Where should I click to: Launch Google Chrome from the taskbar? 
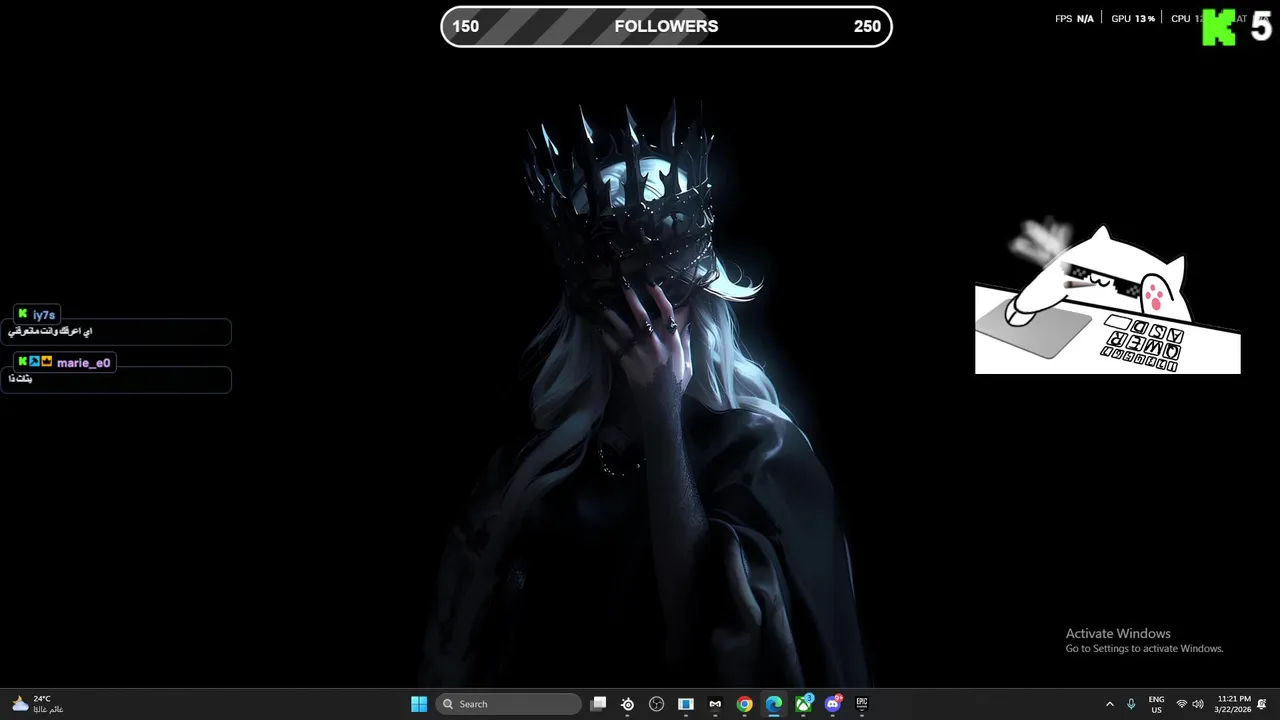click(744, 704)
